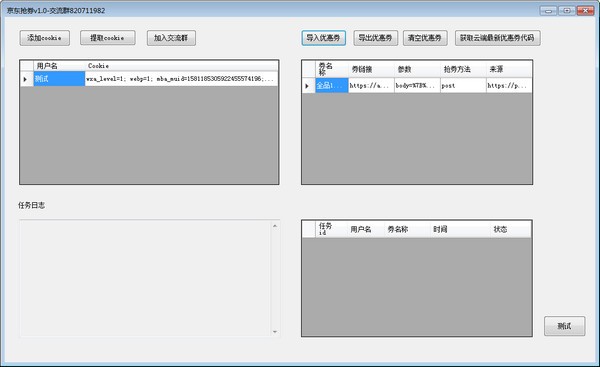Click the 券链接 column header
Viewport: 600px width, 367px height.
pyautogui.click(x=371, y=69)
